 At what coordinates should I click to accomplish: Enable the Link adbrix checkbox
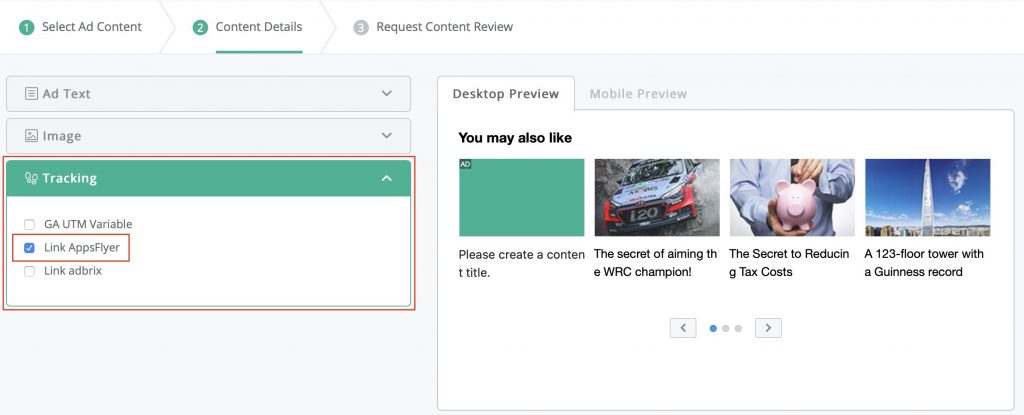pos(29,271)
